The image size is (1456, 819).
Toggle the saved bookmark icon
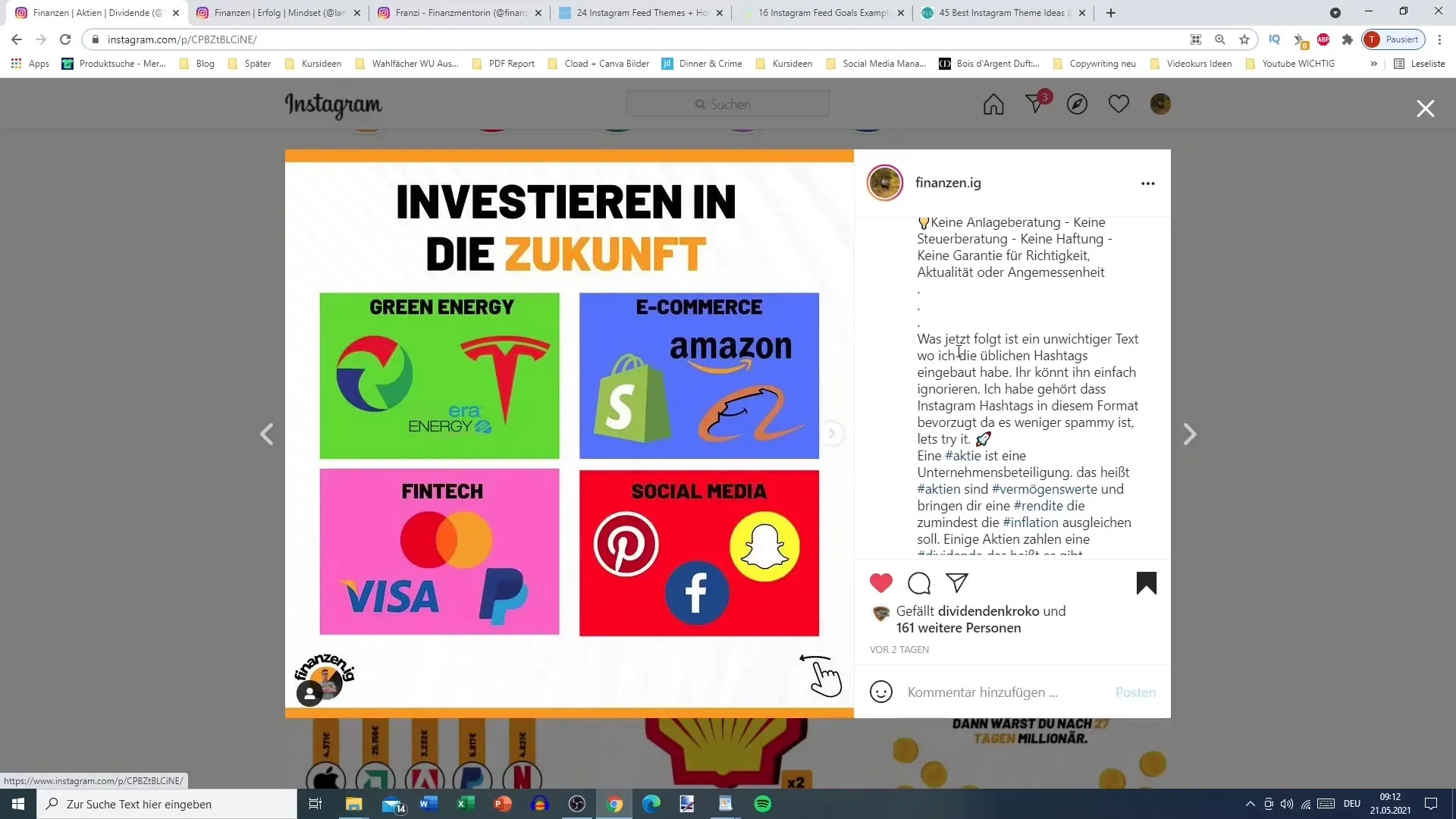1147,582
